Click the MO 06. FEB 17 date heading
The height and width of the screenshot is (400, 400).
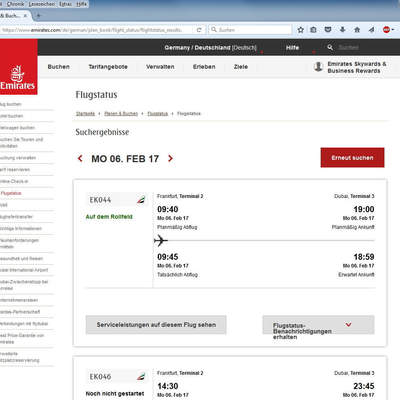(x=125, y=159)
